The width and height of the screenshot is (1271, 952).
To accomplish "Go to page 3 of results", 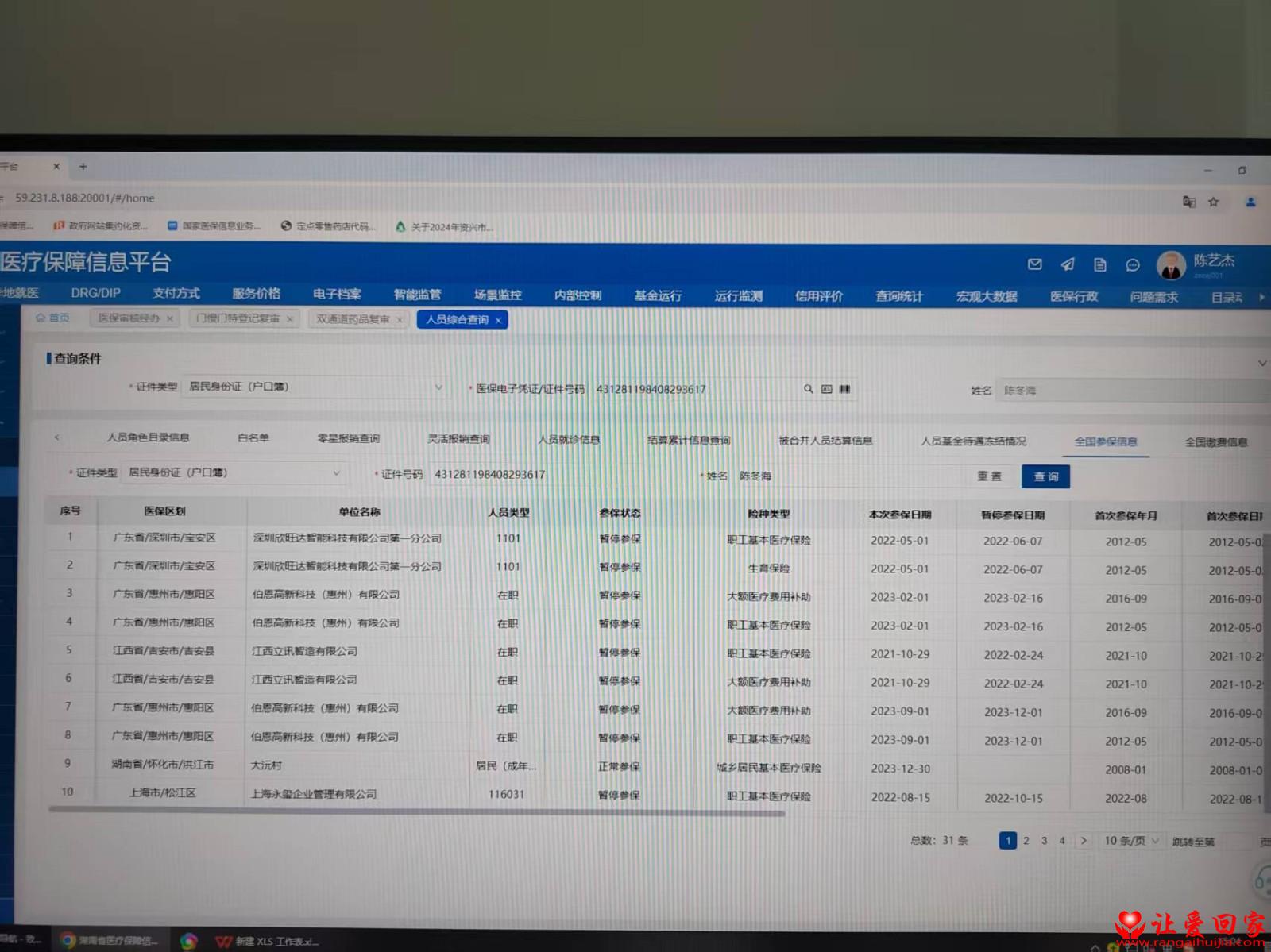I will click(x=1044, y=840).
